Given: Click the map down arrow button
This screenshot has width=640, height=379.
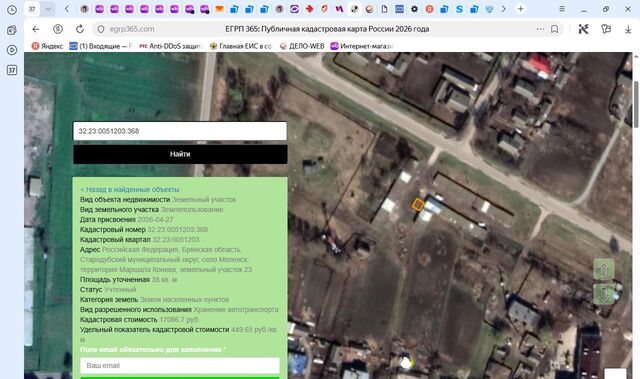Looking at the screenshot, I should click(x=604, y=295).
